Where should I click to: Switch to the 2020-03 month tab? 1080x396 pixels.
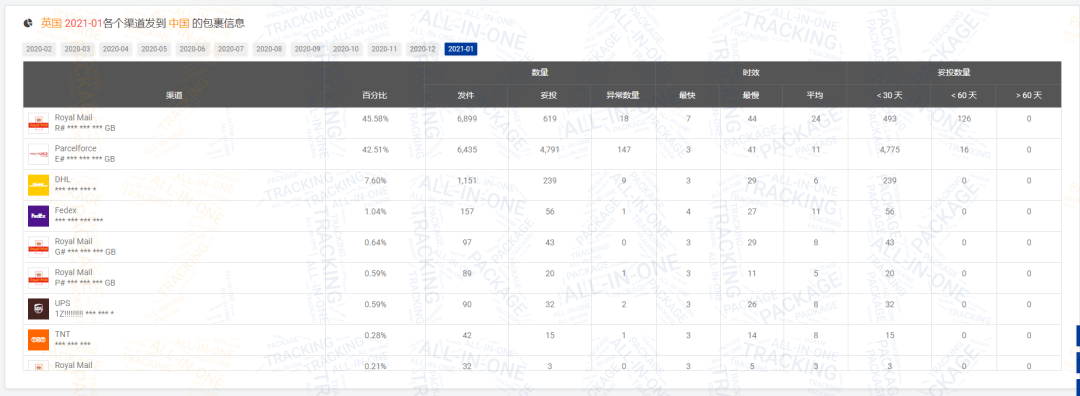(x=77, y=49)
